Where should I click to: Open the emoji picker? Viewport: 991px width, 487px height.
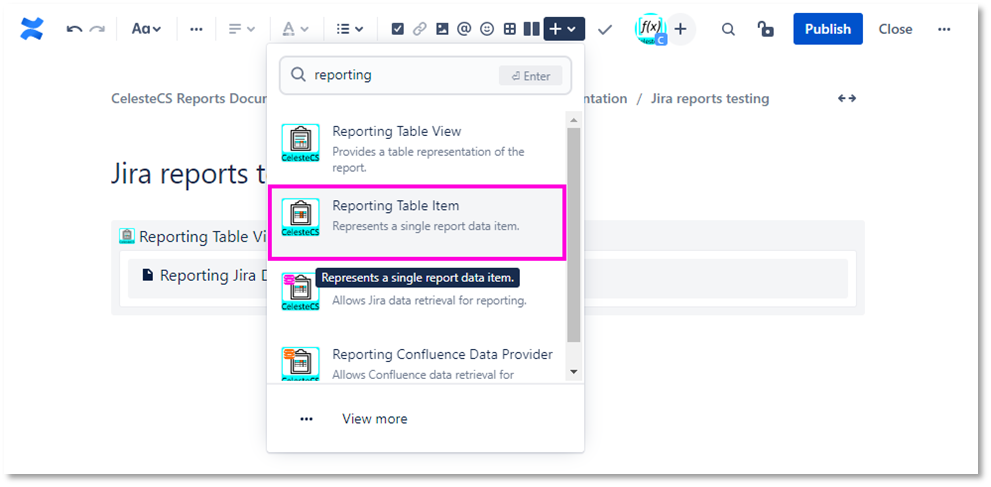487,29
